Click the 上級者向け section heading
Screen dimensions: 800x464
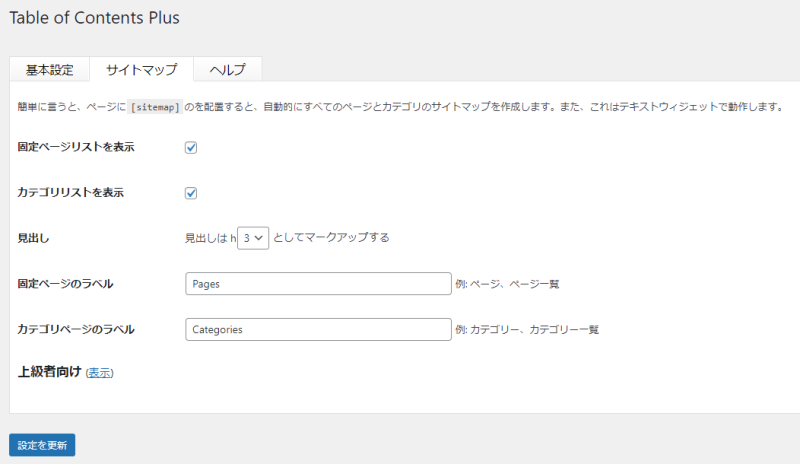coord(49,372)
